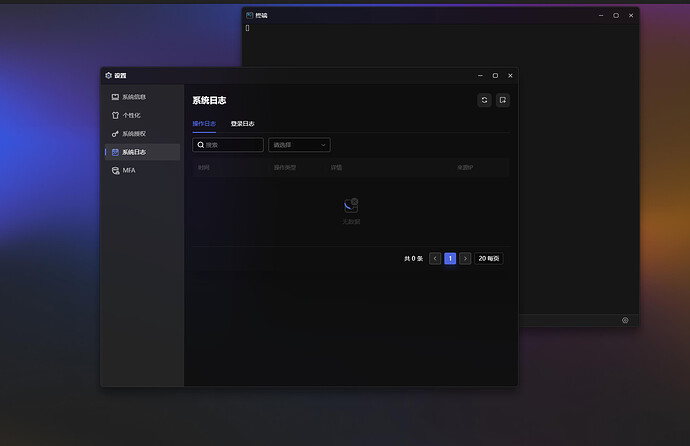The width and height of the screenshot is (690, 446).
Task: Switch to the 登录日志 tab
Action: 242,124
